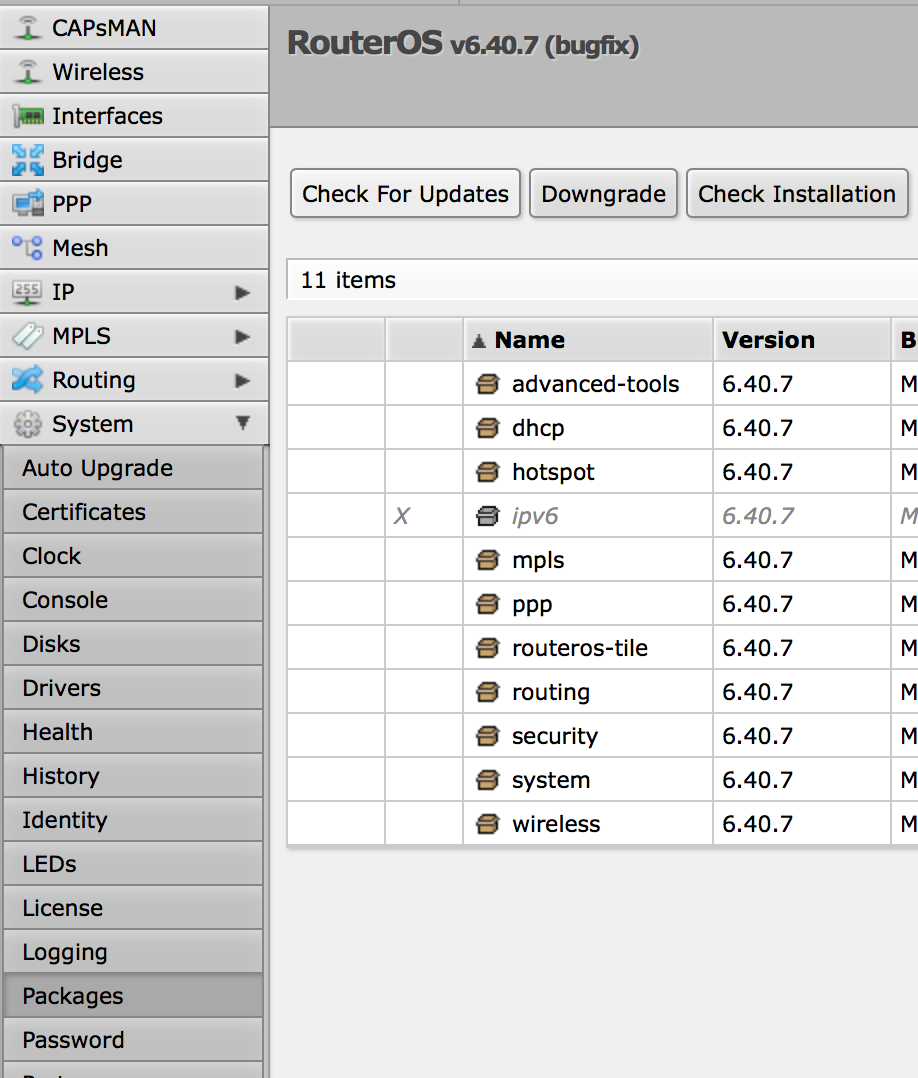Click version 6.40.7 in wireless row

[x=757, y=824]
